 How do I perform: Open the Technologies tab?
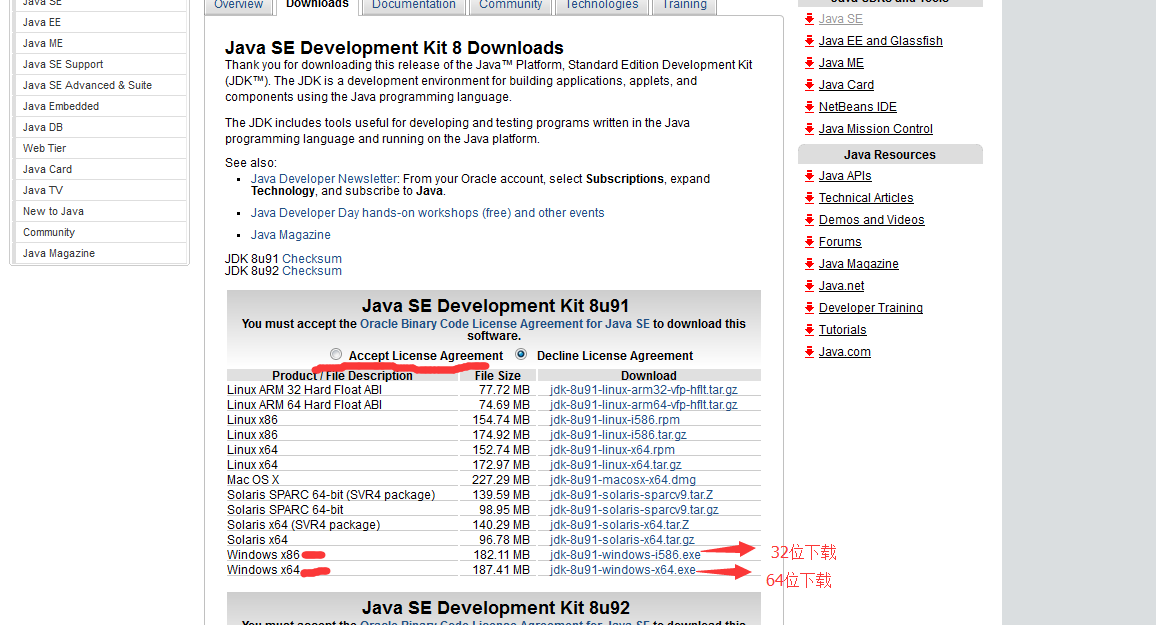click(602, 5)
